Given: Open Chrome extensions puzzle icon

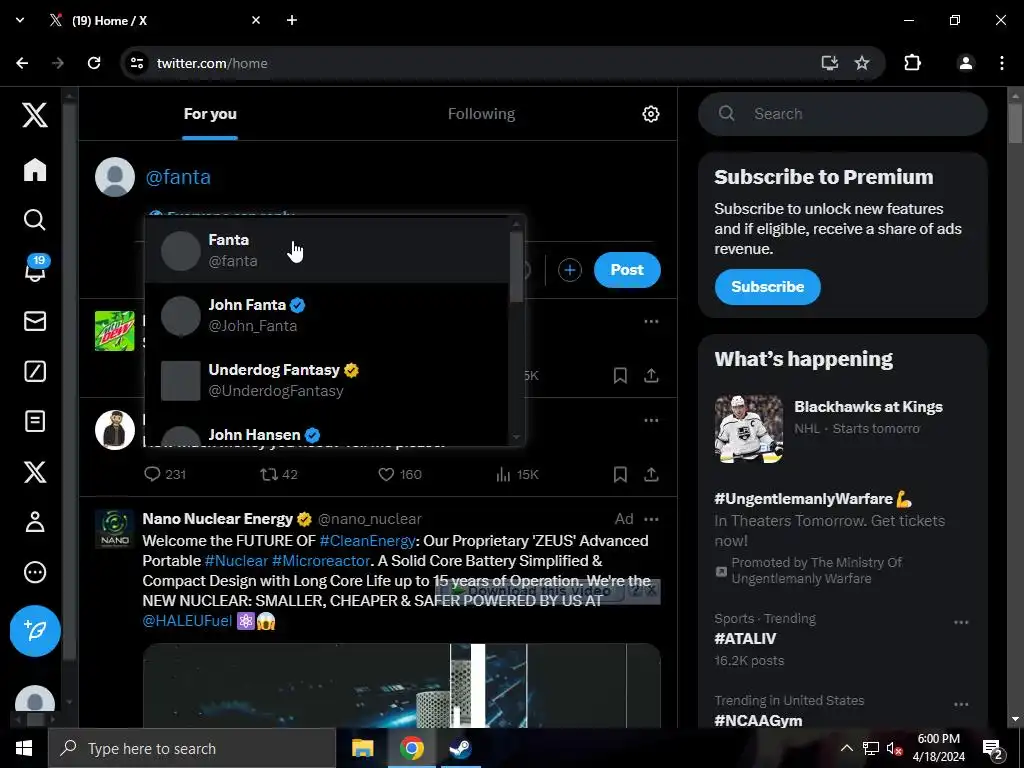Looking at the screenshot, I should tap(912, 63).
